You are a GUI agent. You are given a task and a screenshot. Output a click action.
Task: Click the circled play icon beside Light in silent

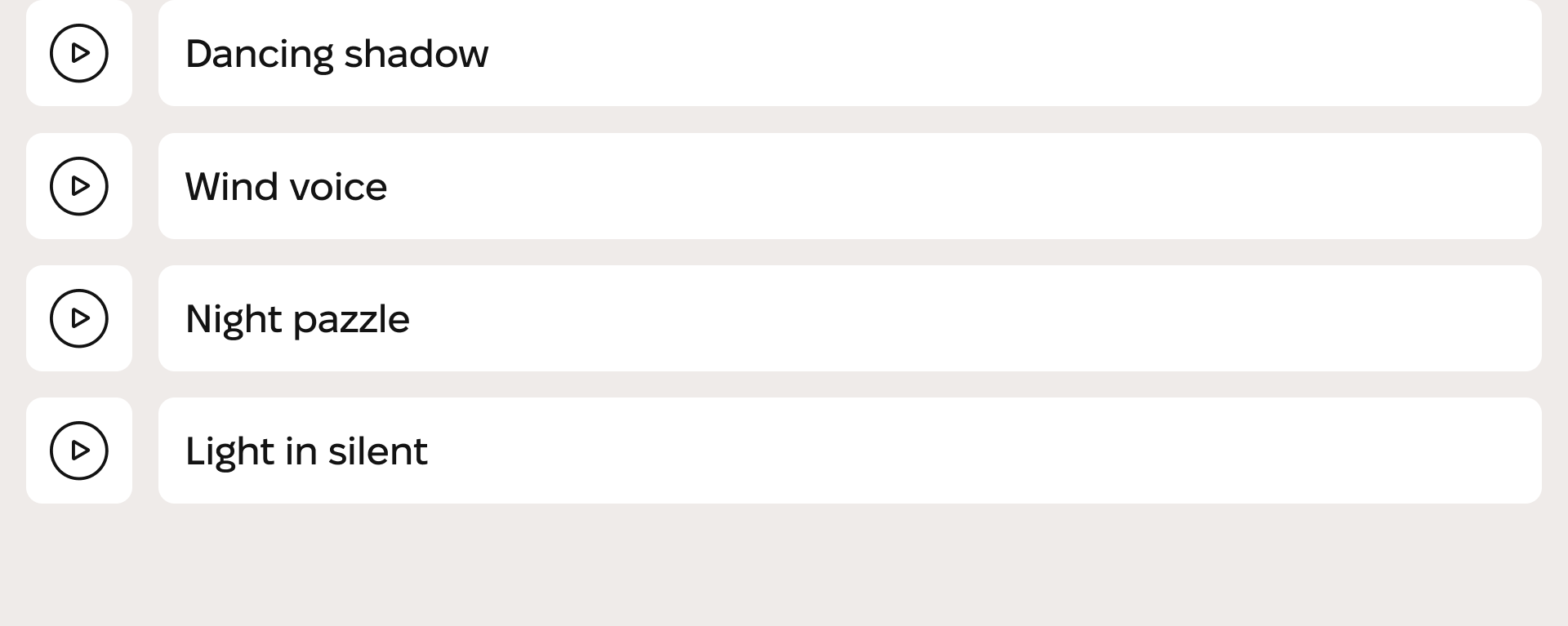click(x=79, y=451)
